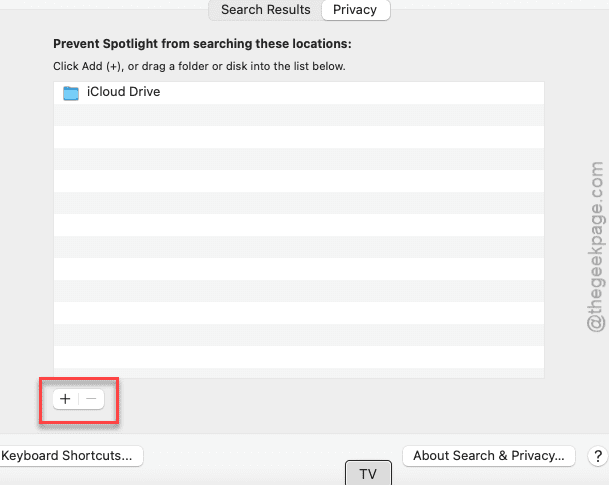Click the second empty row below iCloud Drive
609x485 pixels.
pyautogui.click(x=298, y=137)
